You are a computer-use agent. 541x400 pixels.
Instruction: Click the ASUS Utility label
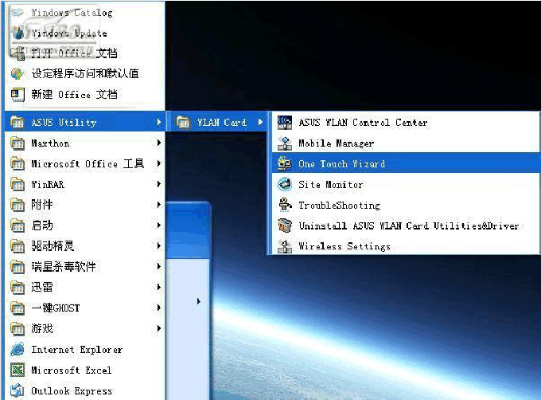pyautogui.click(x=64, y=123)
